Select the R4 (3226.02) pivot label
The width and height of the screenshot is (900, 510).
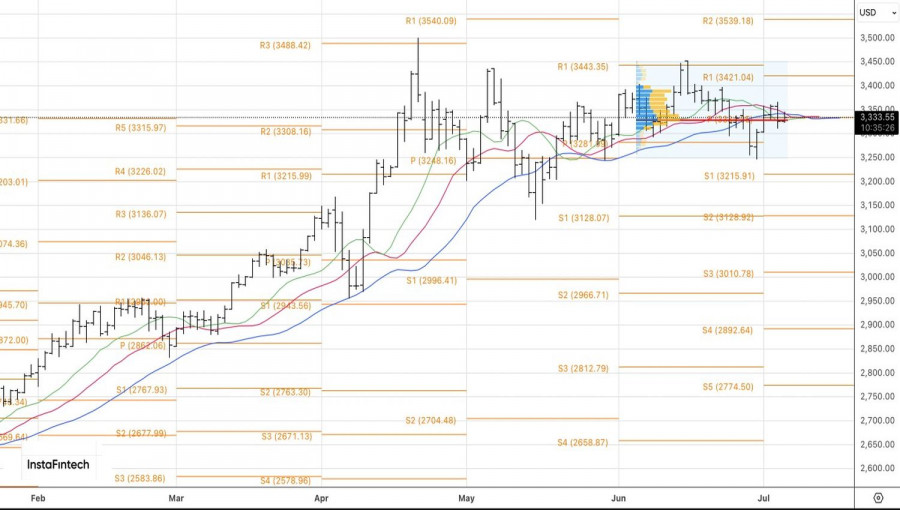tap(140, 172)
